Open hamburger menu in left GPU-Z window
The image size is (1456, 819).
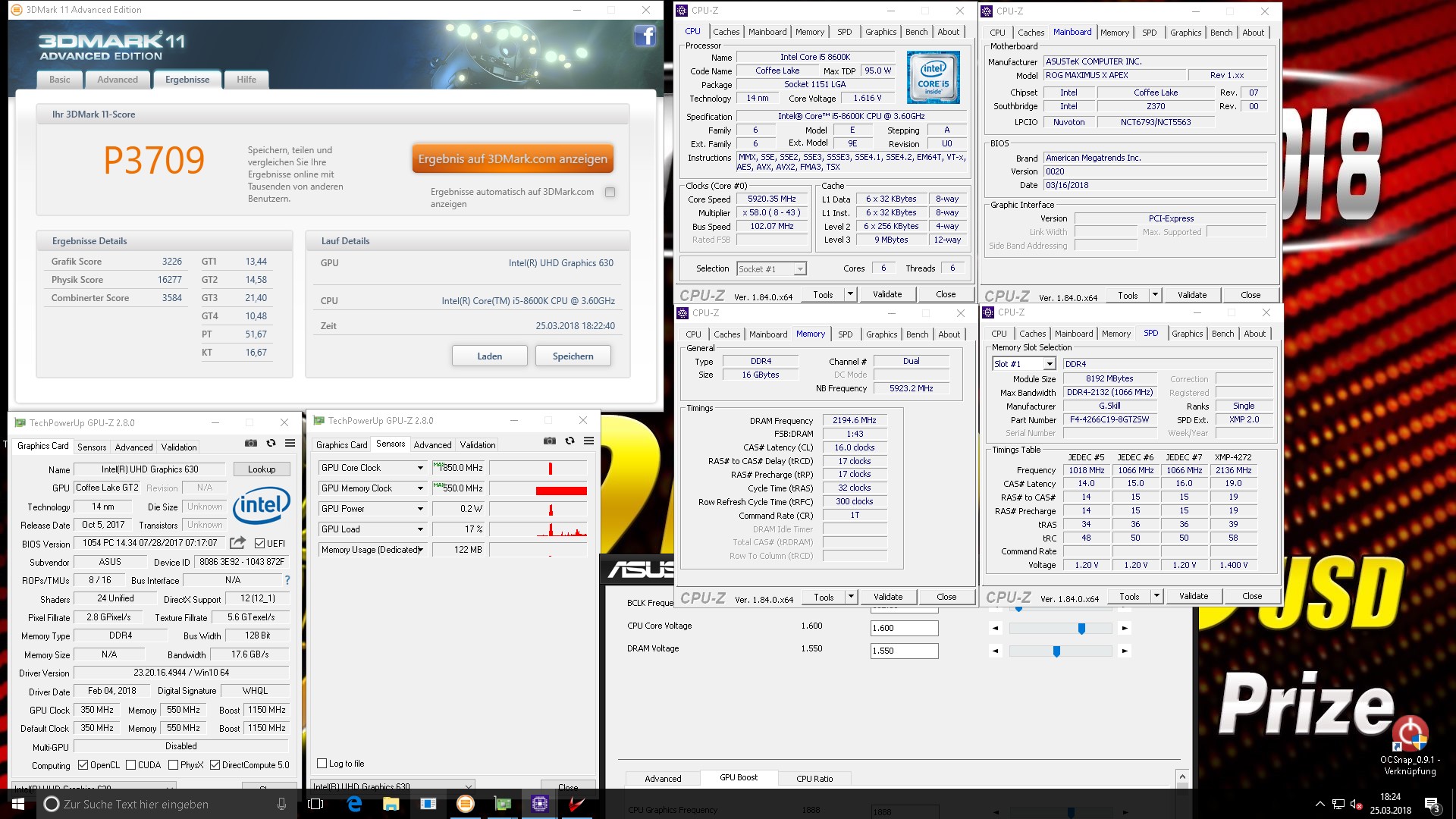[x=290, y=443]
